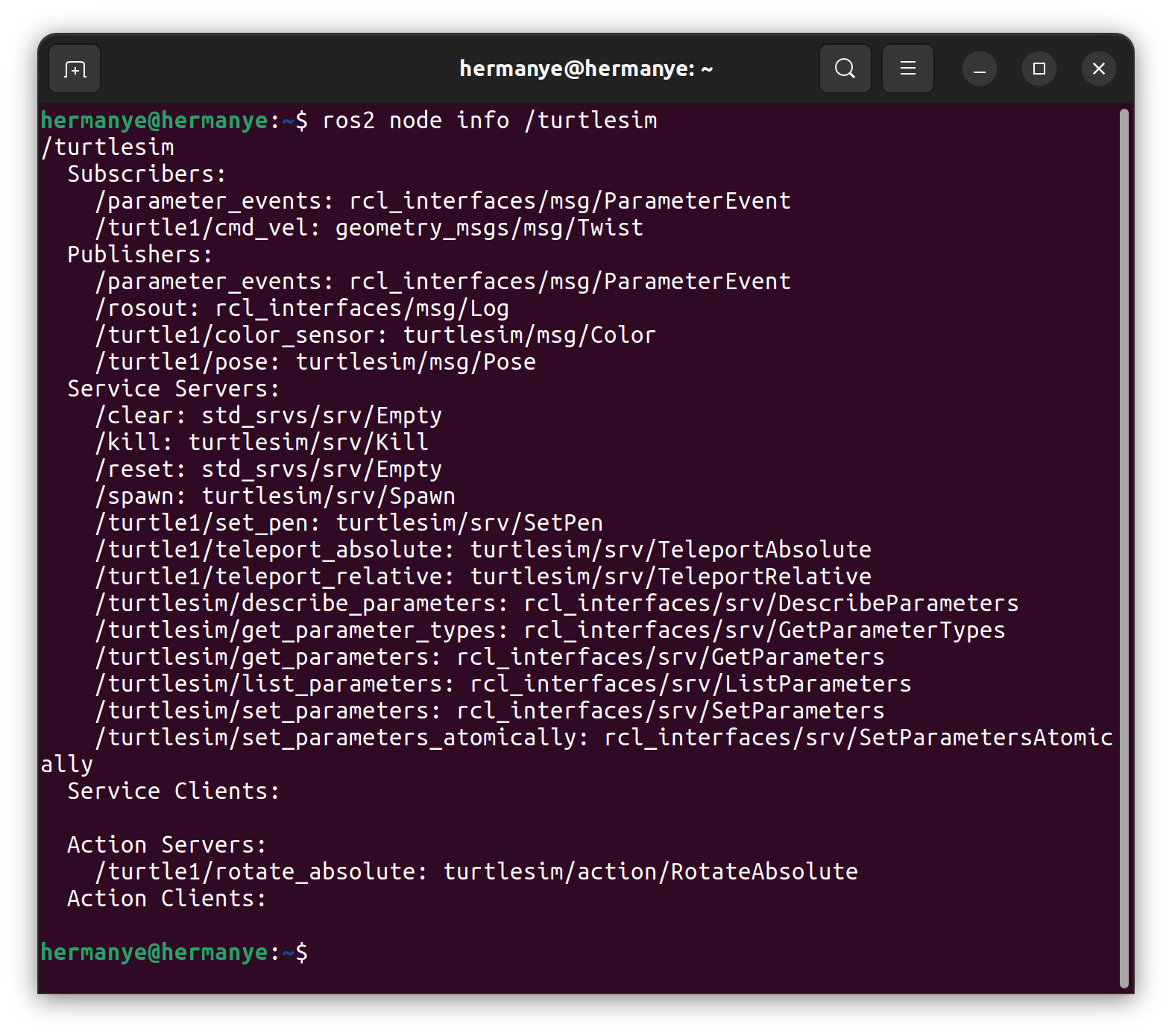Click the Action Clients: heading
The width and height of the screenshot is (1172, 1036).
[x=166, y=899]
